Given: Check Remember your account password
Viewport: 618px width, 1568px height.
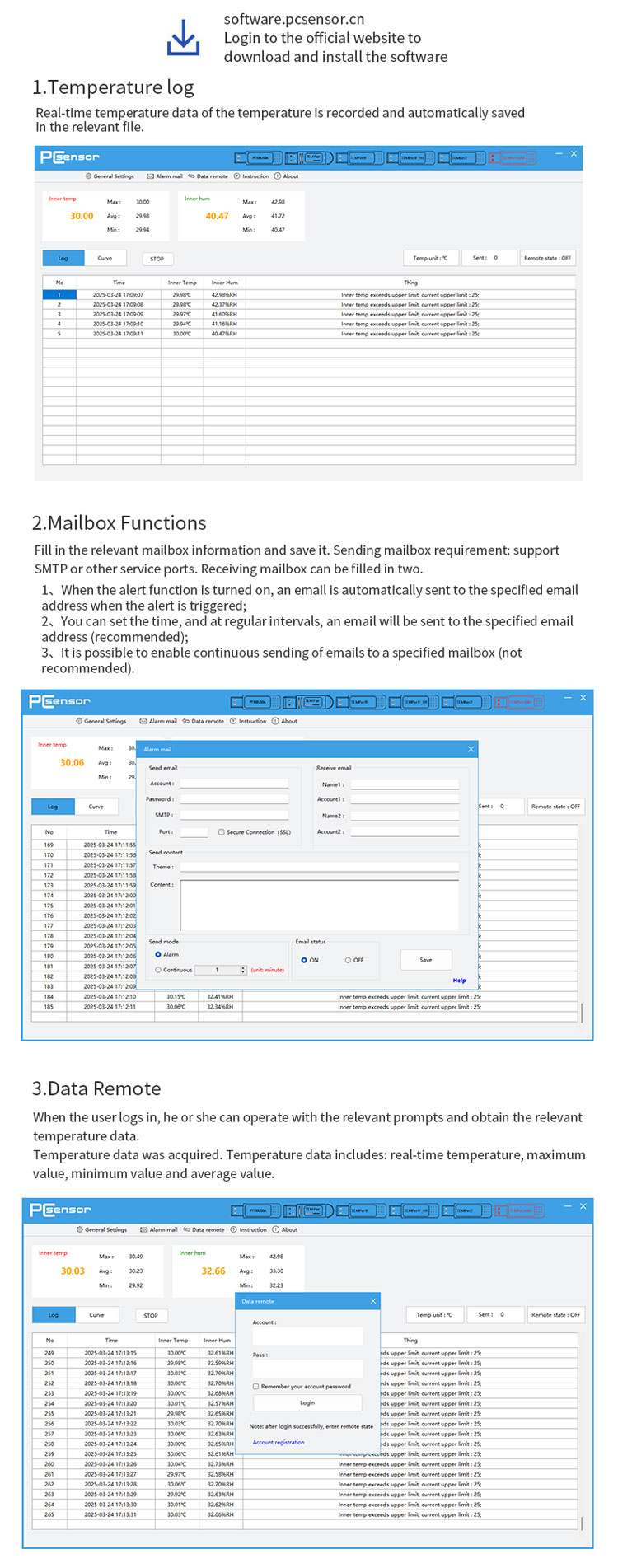Looking at the screenshot, I should pos(255,1387).
